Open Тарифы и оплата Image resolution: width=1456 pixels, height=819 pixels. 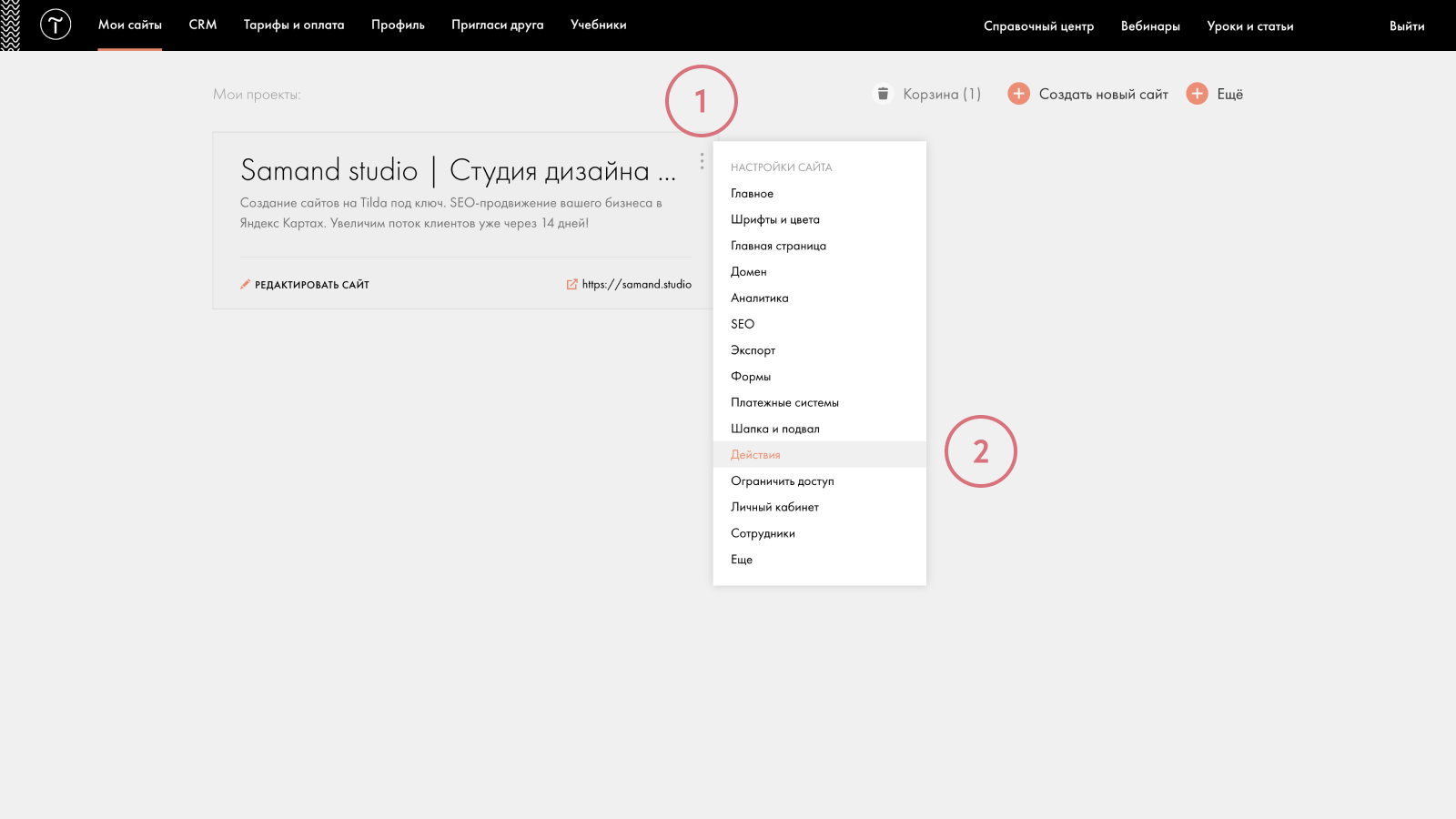pos(294,25)
